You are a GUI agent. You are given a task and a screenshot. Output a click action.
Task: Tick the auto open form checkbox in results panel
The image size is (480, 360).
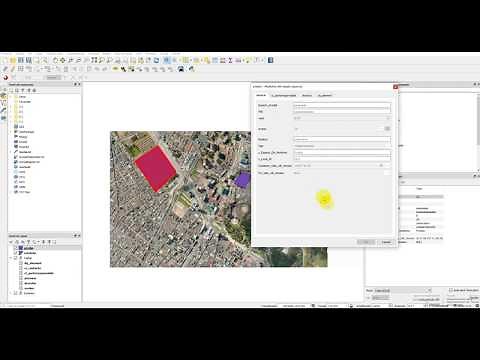point(451,290)
